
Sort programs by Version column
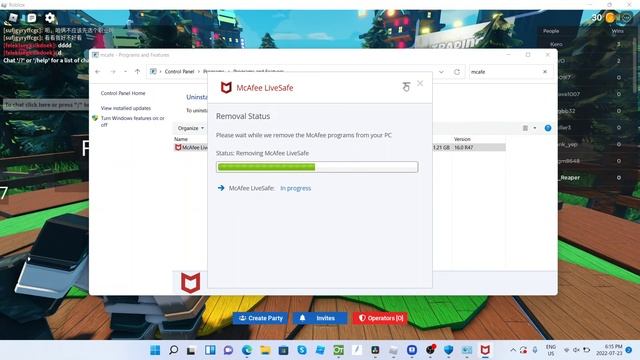click(x=462, y=139)
